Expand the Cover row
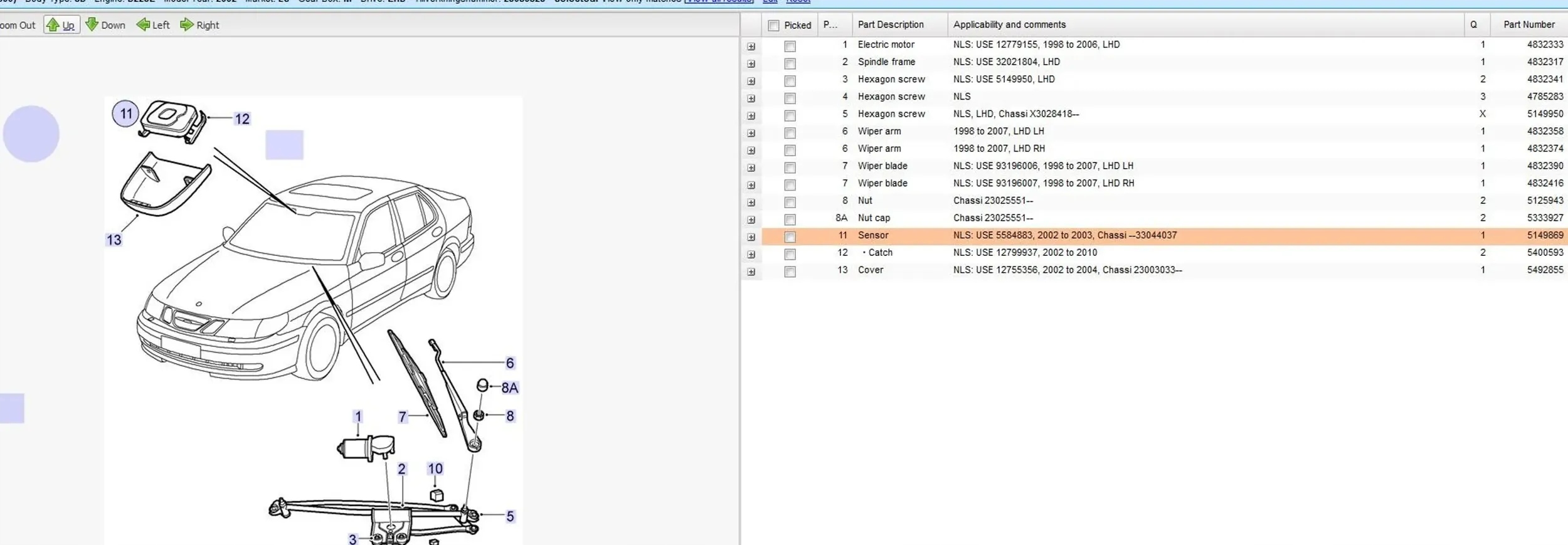Image resolution: width=1568 pixels, height=545 pixels. [751, 272]
